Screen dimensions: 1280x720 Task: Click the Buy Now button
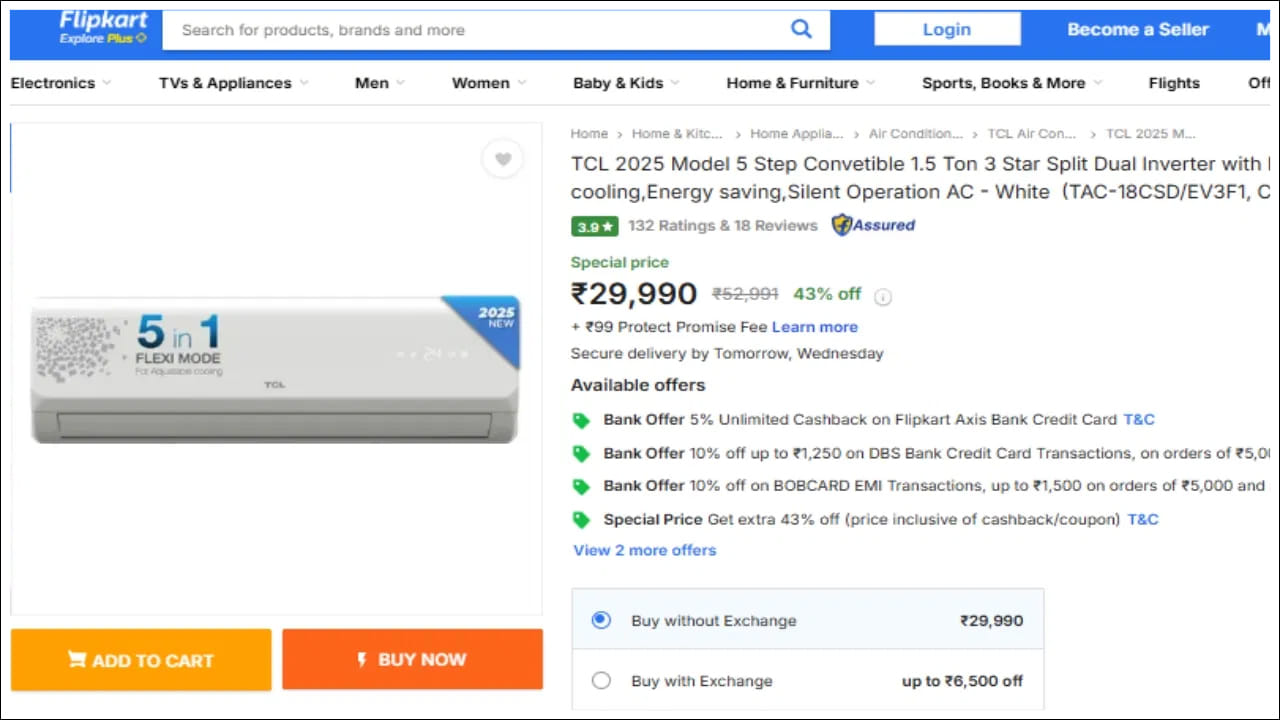coord(412,659)
